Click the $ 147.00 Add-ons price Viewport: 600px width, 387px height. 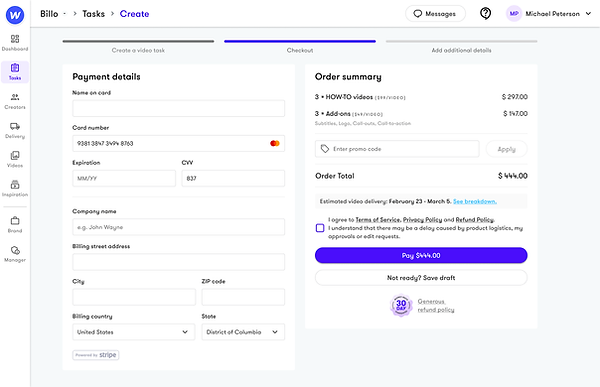click(515, 114)
